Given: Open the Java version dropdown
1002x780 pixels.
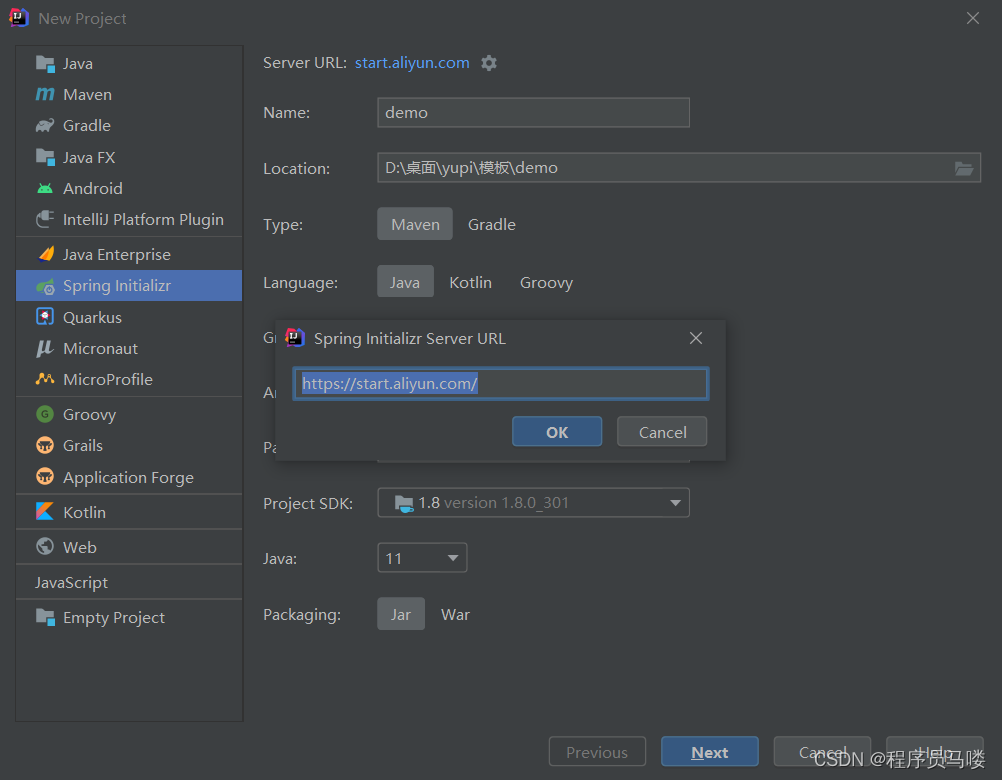Looking at the screenshot, I should pos(422,558).
